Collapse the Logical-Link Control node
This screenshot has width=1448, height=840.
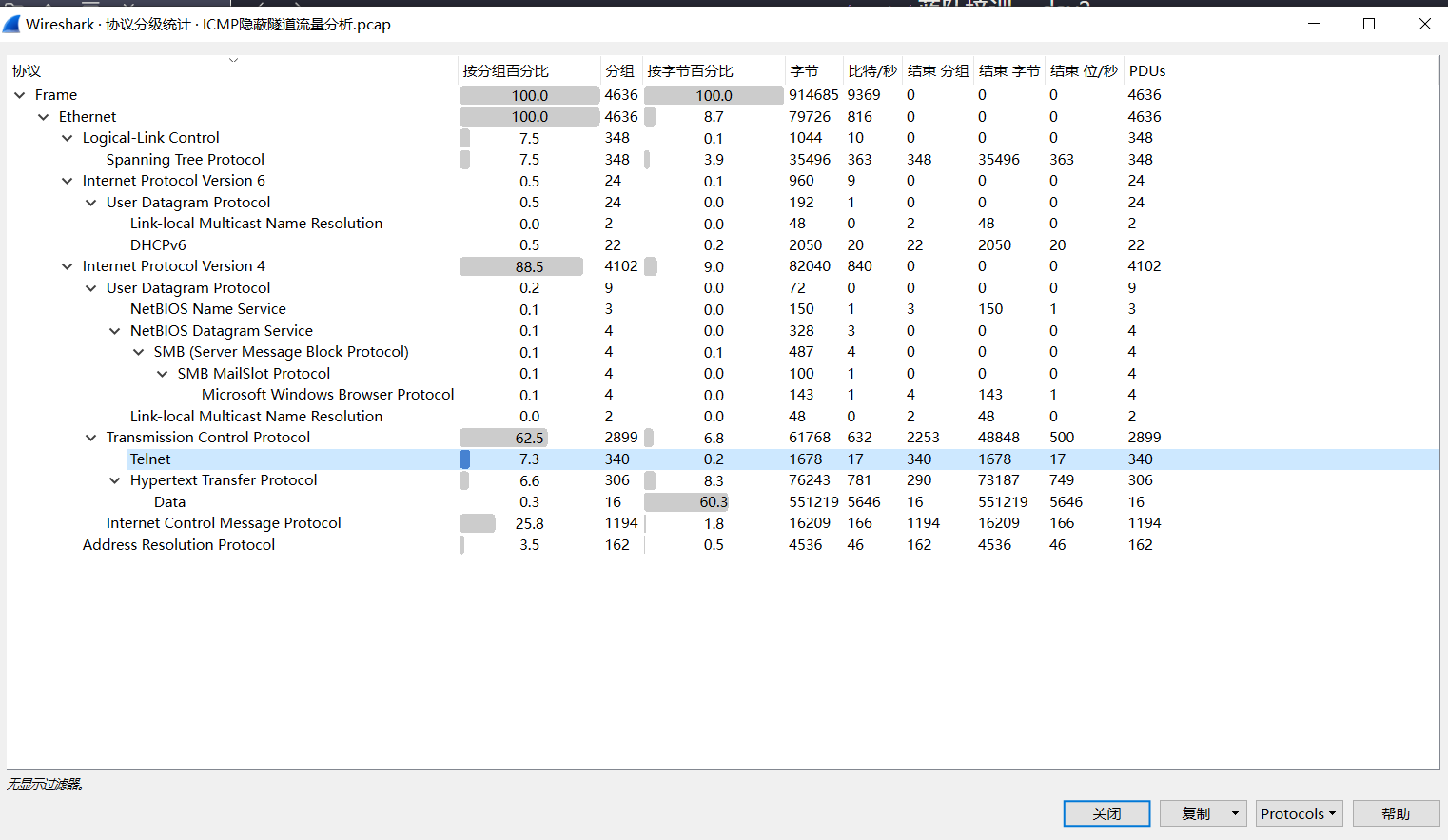point(68,138)
